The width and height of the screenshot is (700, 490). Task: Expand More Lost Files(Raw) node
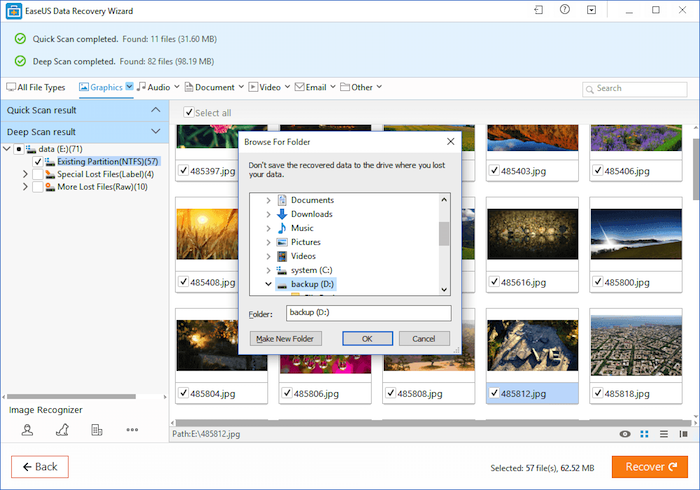(25, 187)
